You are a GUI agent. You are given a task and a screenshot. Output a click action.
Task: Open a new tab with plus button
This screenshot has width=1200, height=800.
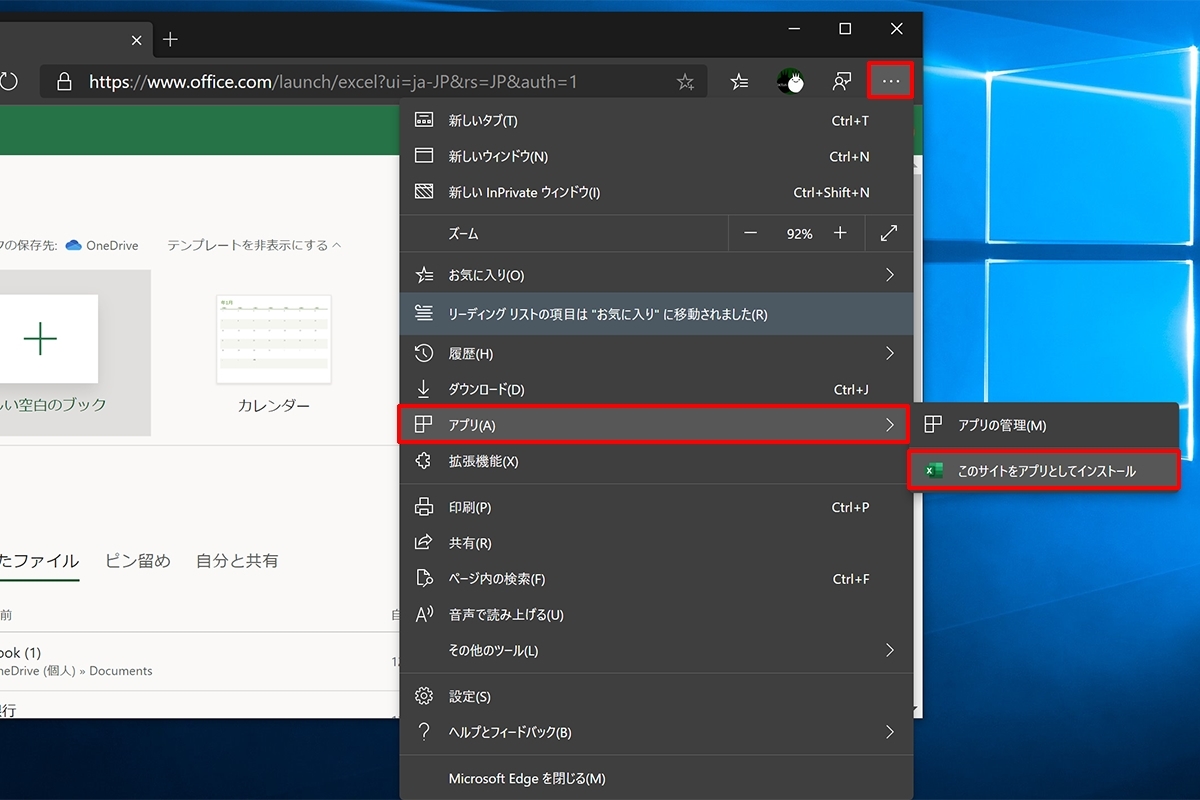pos(170,40)
